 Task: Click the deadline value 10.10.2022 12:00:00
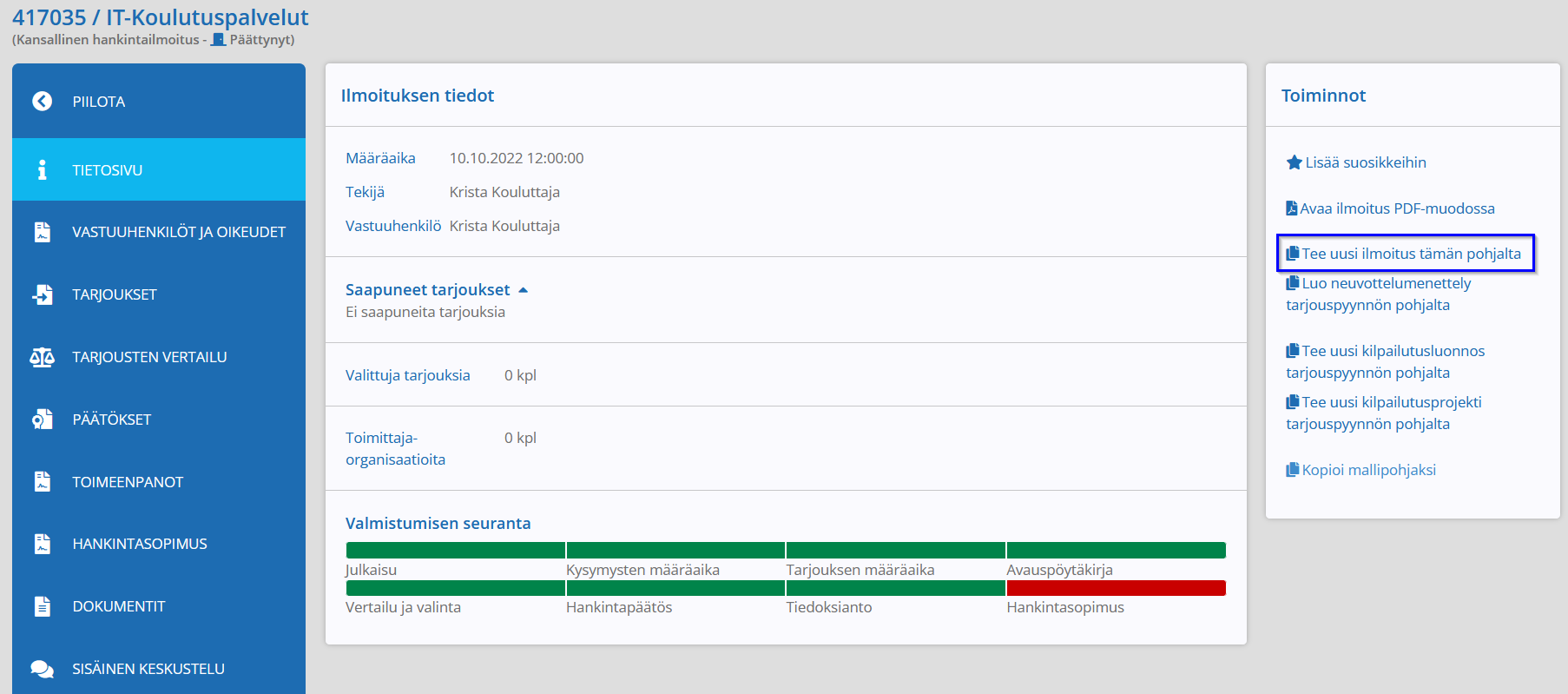[x=517, y=158]
